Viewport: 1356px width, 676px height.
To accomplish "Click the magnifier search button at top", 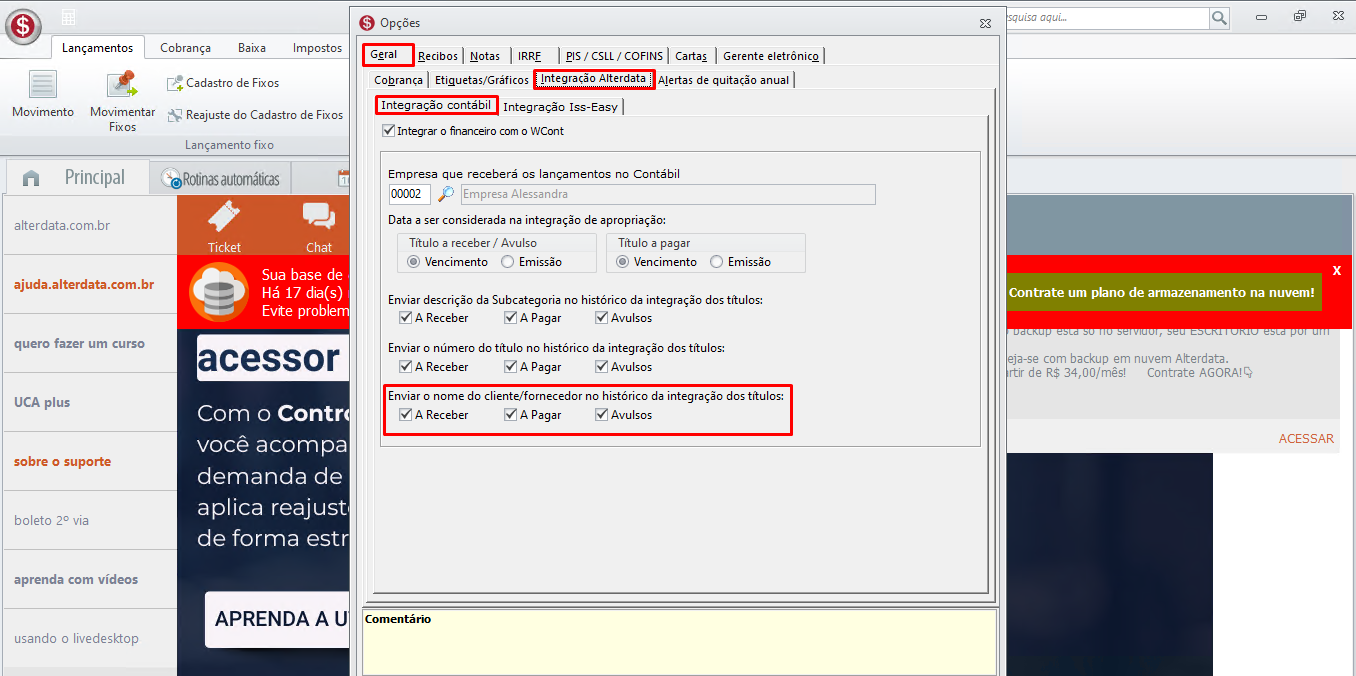I will (x=1220, y=18).
